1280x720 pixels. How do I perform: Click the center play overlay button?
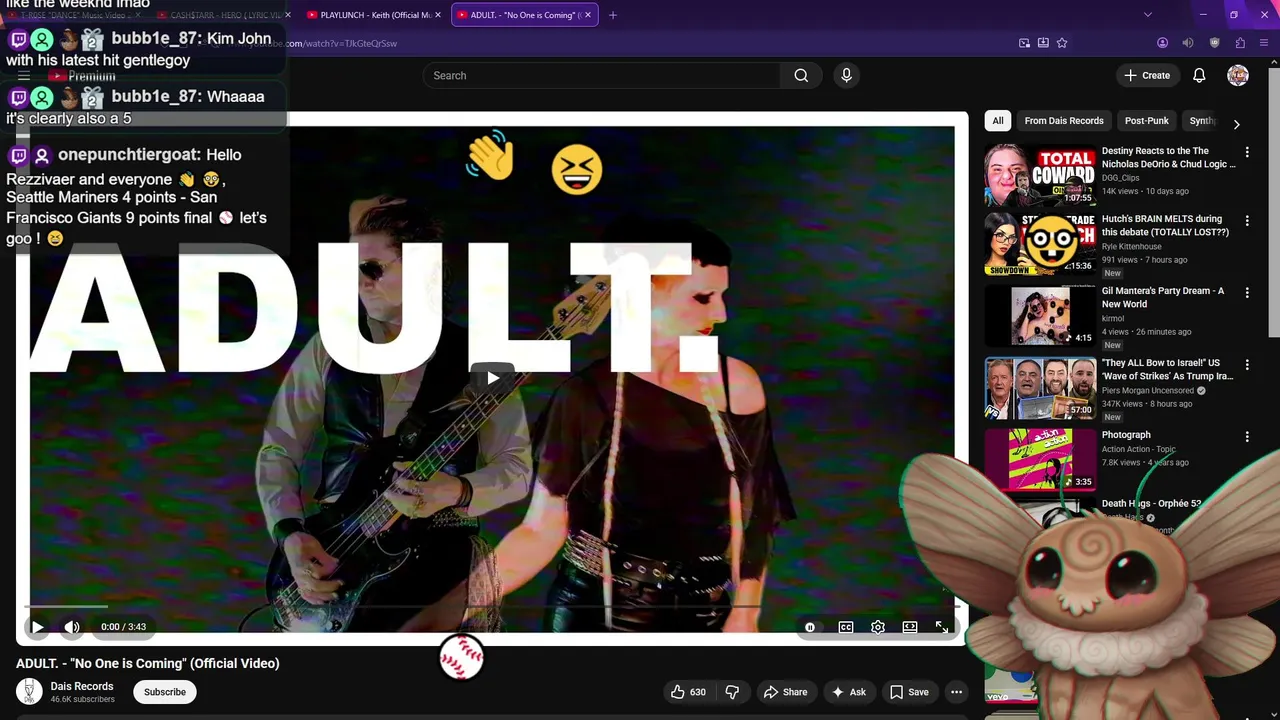[492, 377]
